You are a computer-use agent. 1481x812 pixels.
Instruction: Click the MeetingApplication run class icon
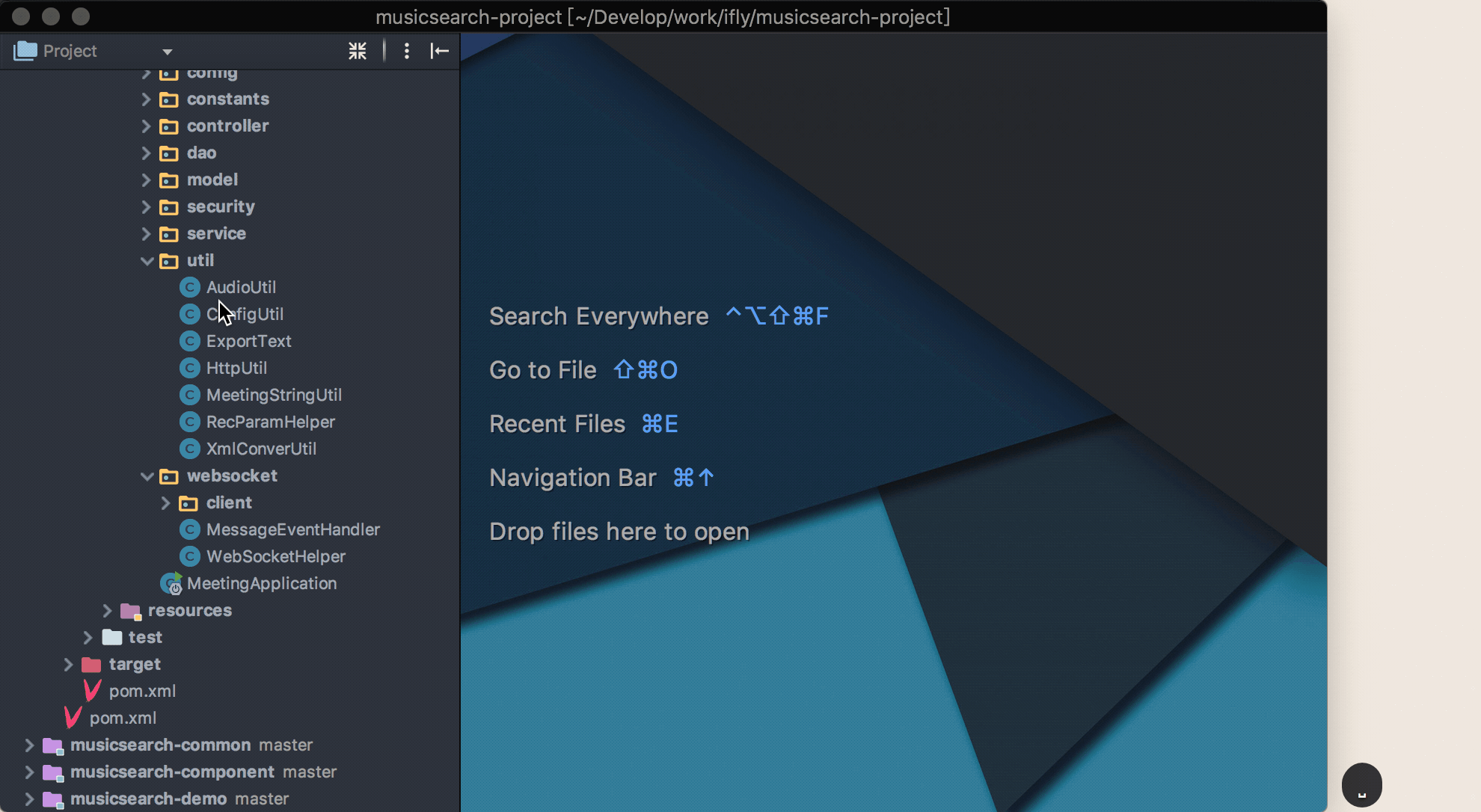click(172, 583)
